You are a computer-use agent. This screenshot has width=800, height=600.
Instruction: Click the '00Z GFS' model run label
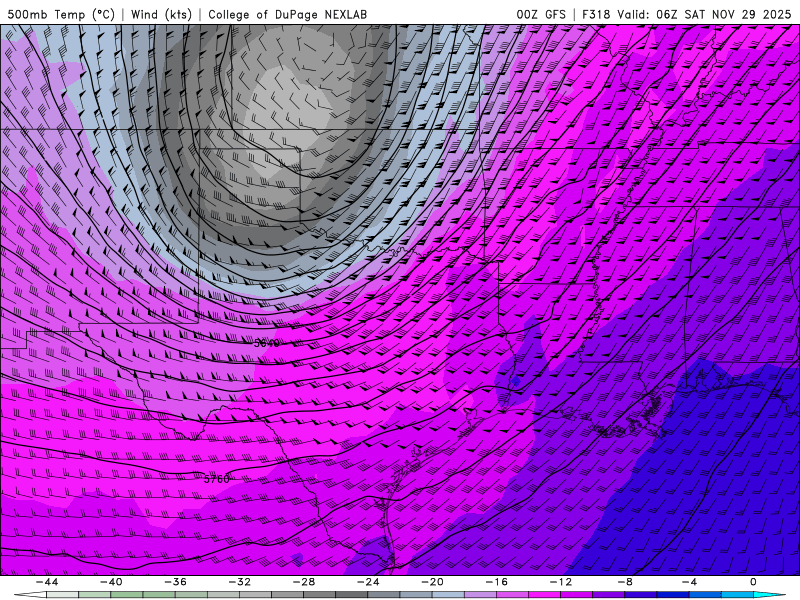(x=541, y=14)
